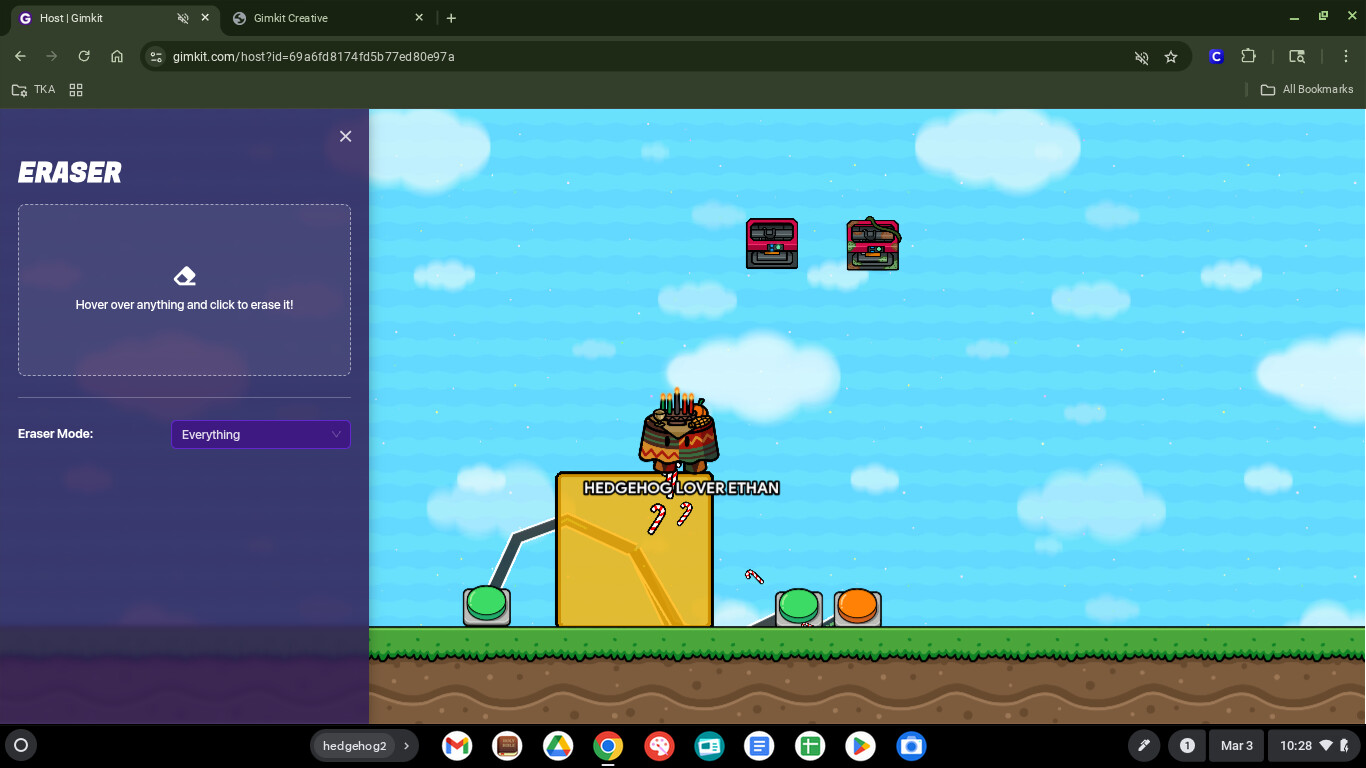Open the TKA bookmarks folder
1366x768 pixels.
coord(34,90)
